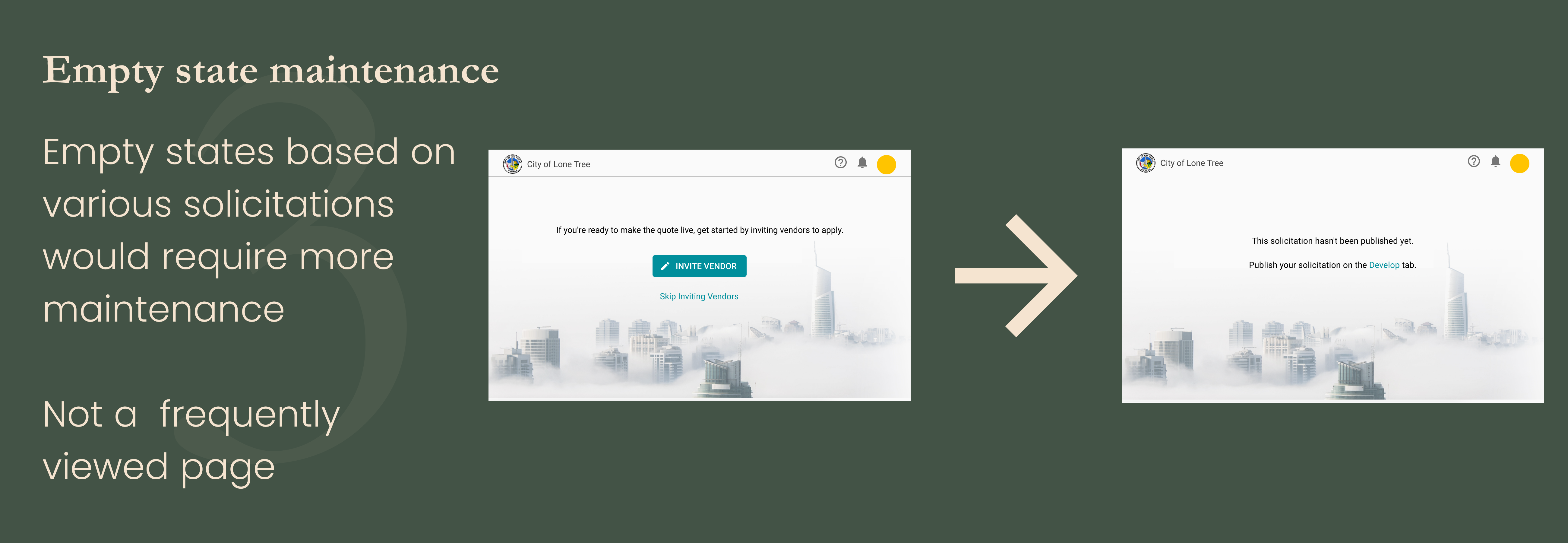Click the large arrow between screenshots
The image size is (1568, 543).
(x=1015, y=276)
